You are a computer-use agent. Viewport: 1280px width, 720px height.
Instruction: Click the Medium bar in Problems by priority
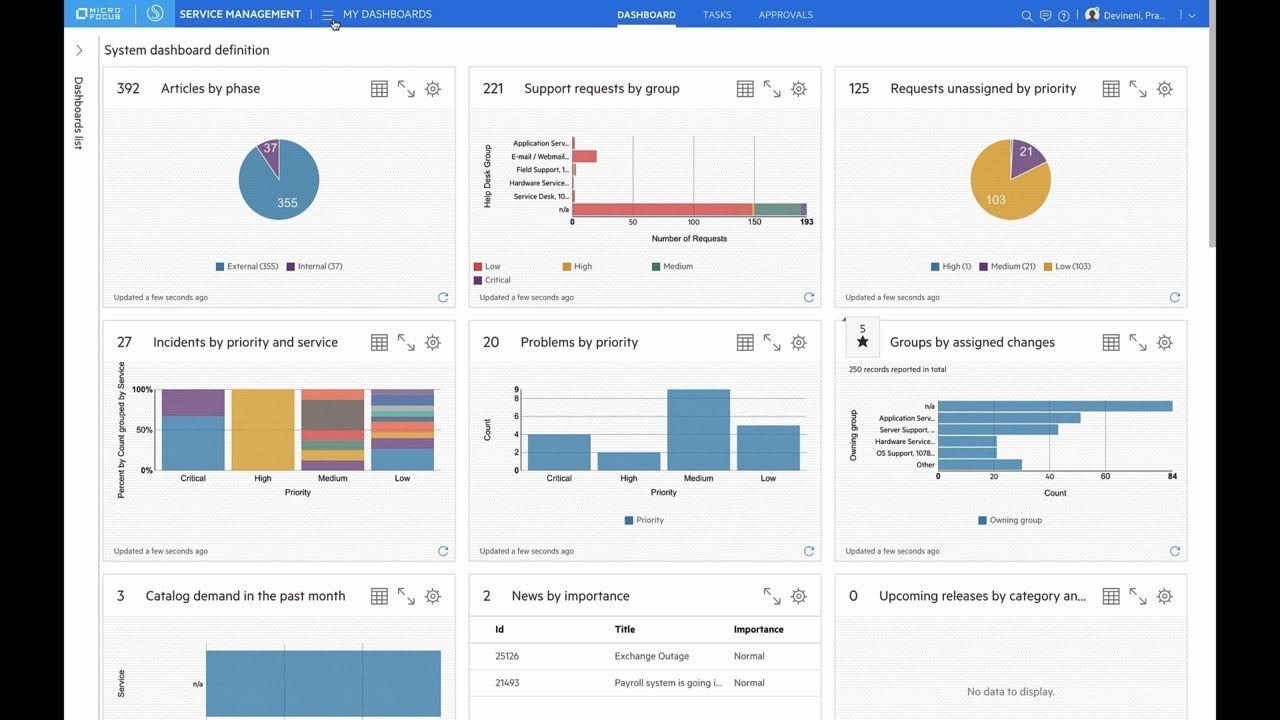(698, 430)
